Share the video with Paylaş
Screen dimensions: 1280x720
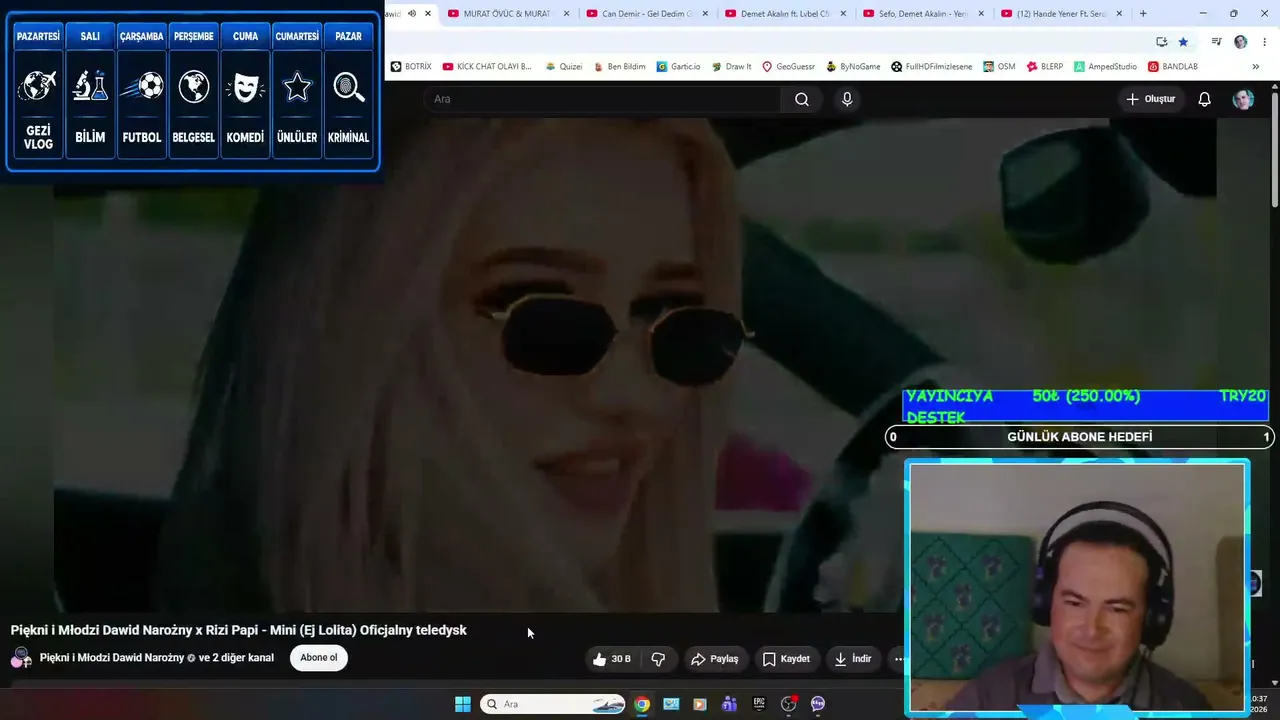pyautogui.click(x=715, y=659)
